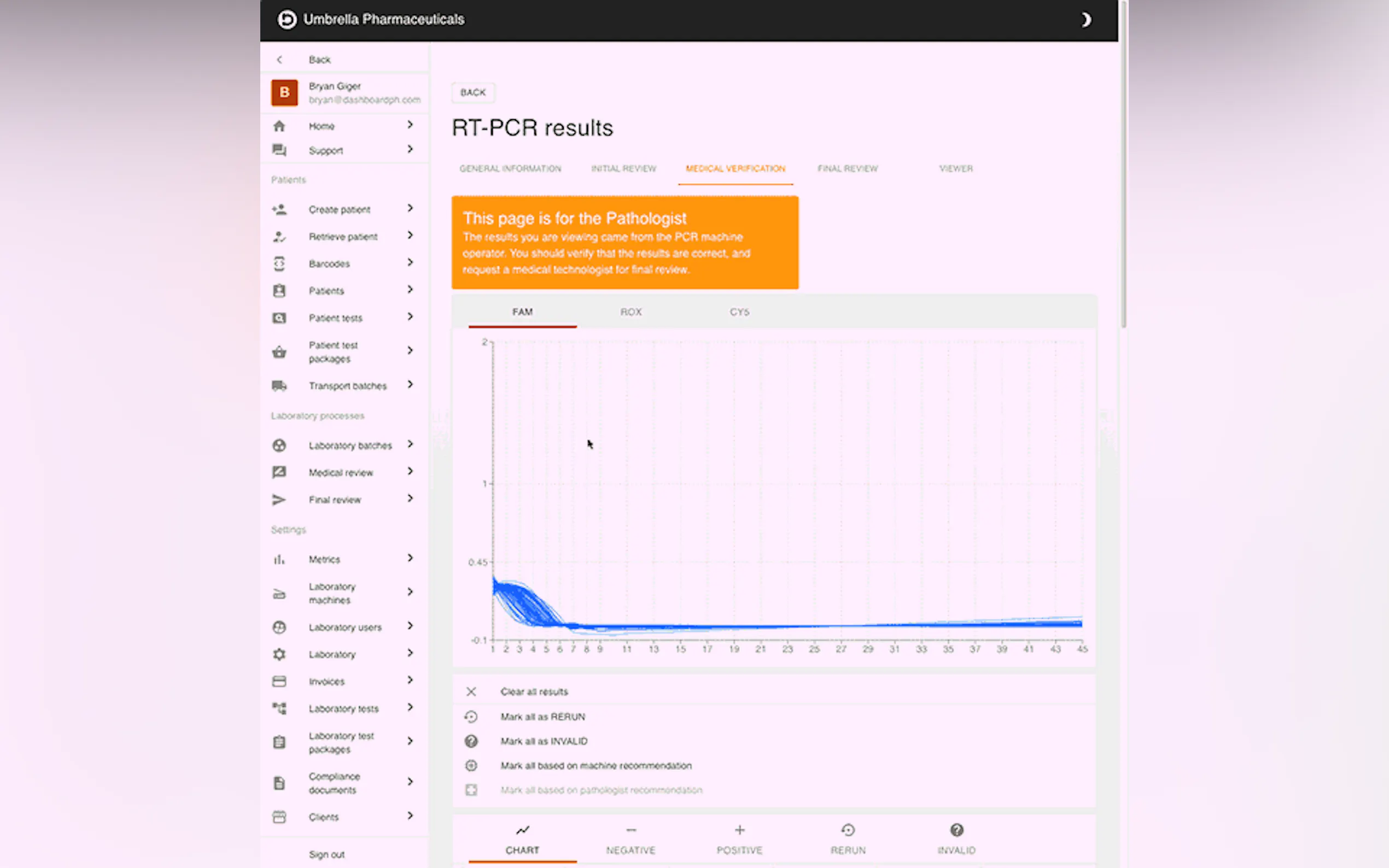Expand the Laboratory users chevron

click(x=410, y=626)
